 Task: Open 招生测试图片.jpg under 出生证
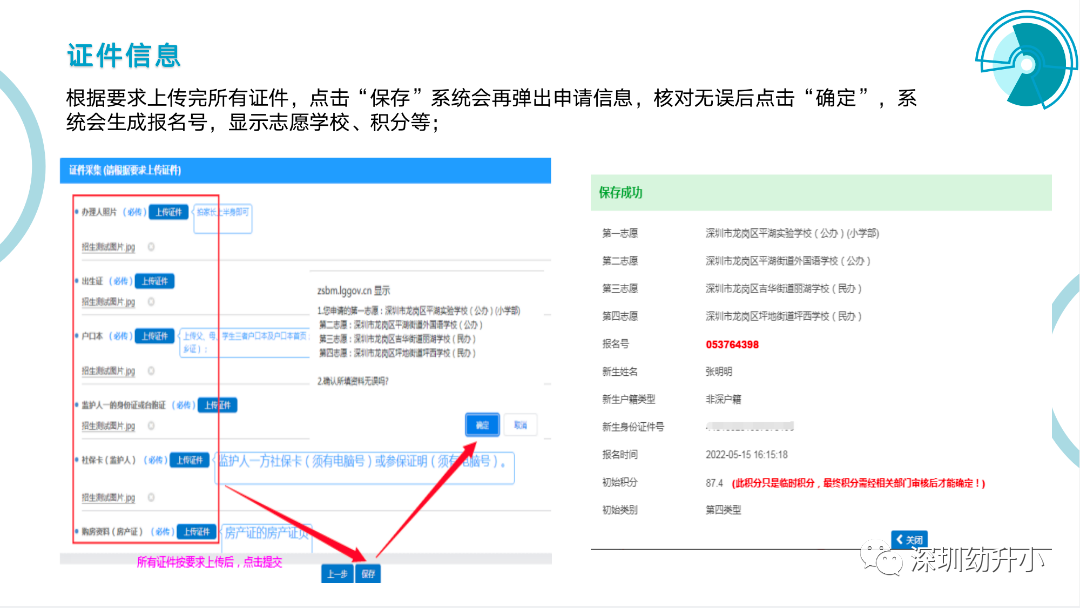[108, 302]
